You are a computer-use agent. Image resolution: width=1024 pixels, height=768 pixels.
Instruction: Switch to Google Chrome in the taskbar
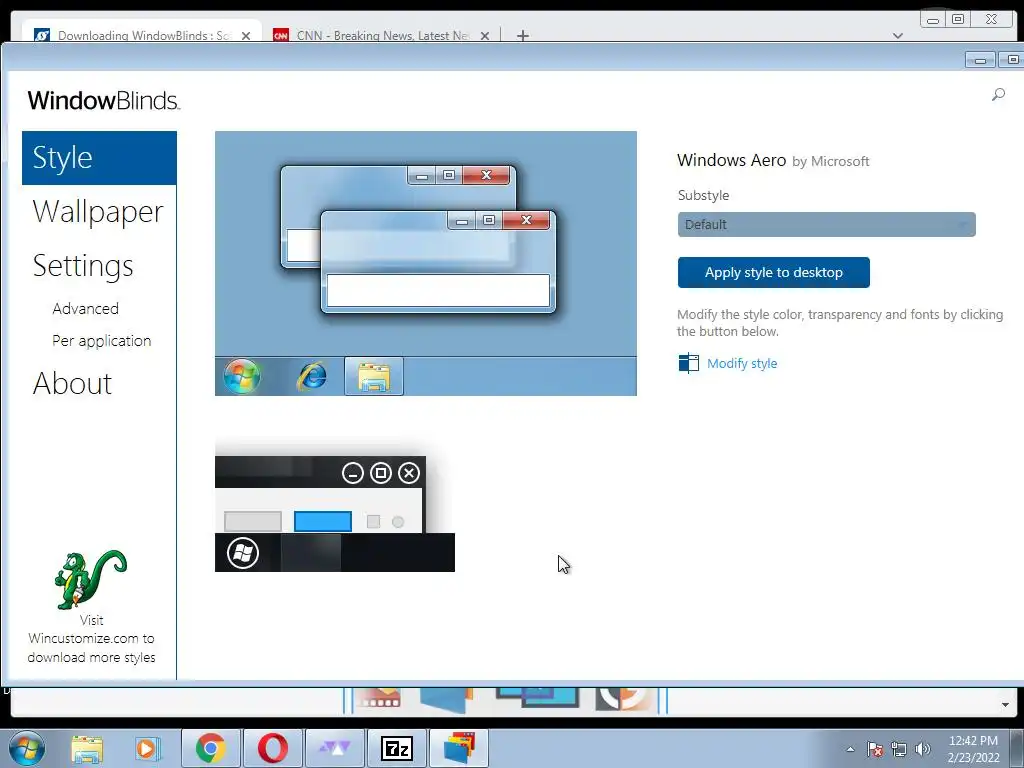point(210,748)
